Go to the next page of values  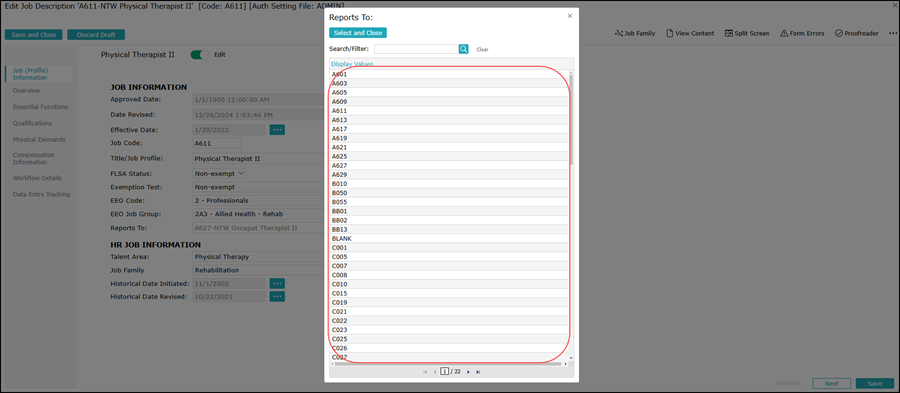(468, 372)
